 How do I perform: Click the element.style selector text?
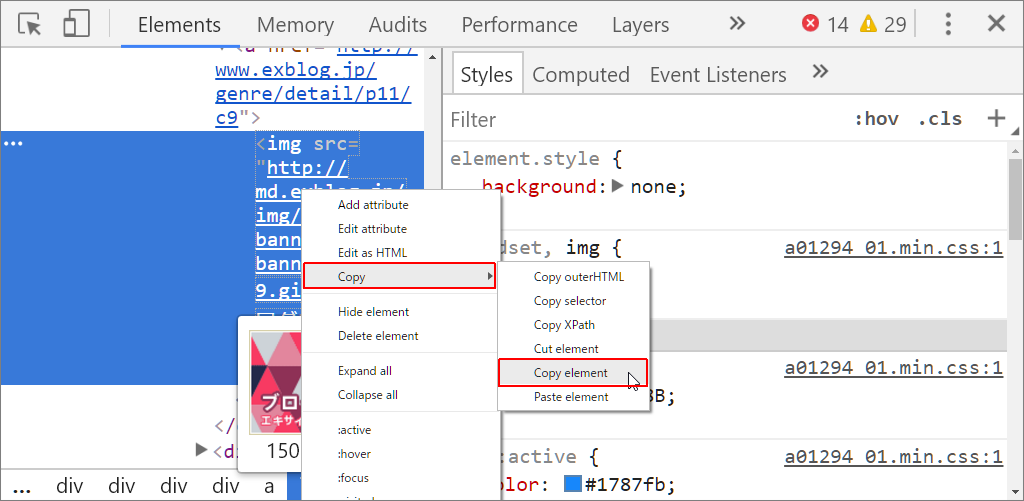pos(525,159)
